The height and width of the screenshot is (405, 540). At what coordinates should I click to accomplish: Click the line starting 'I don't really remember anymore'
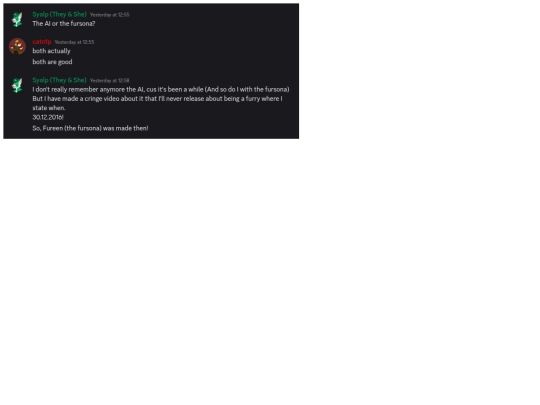[x=161, y=90]
